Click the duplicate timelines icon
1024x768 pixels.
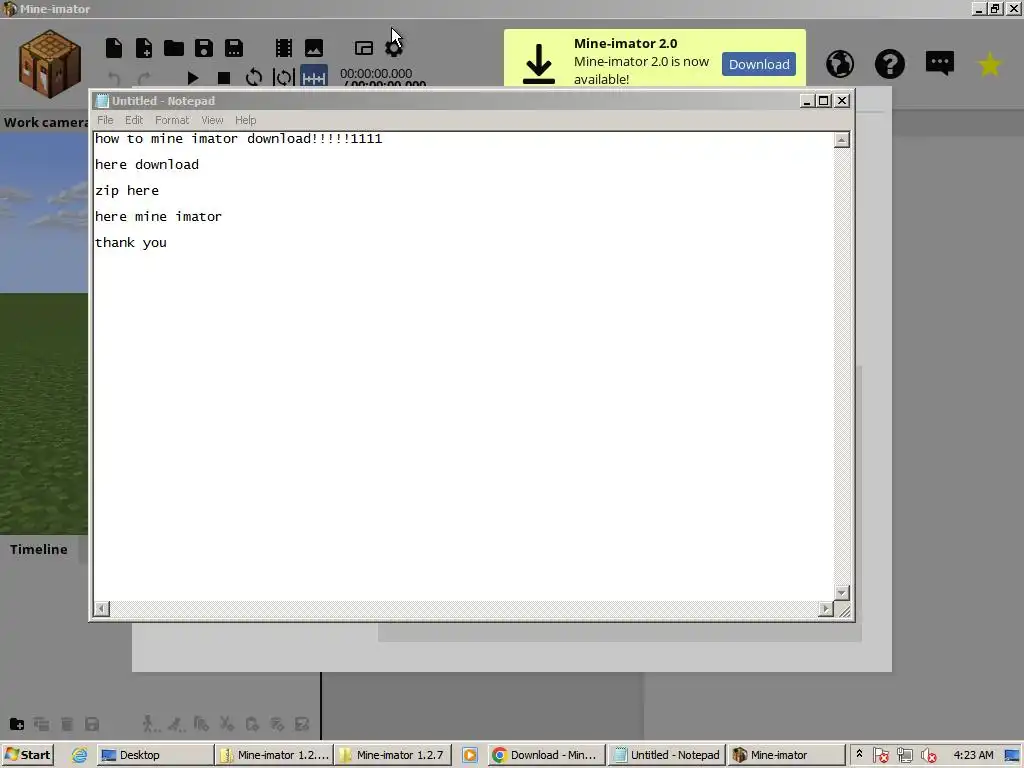pyautogui.click(x=42, y=724)
